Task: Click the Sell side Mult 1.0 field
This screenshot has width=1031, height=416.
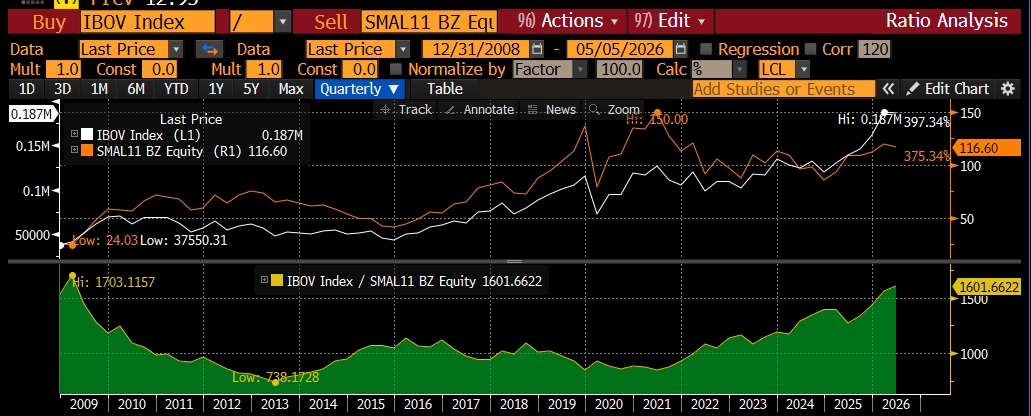Action: [265, 69]
